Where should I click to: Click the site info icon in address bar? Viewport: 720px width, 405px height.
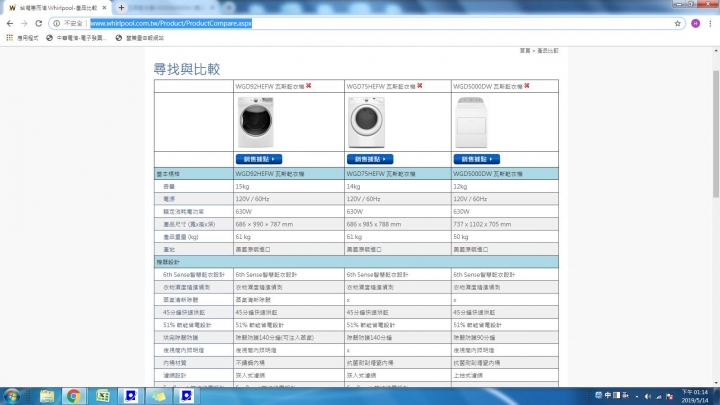pyautogui.click(x=56, y=23)
